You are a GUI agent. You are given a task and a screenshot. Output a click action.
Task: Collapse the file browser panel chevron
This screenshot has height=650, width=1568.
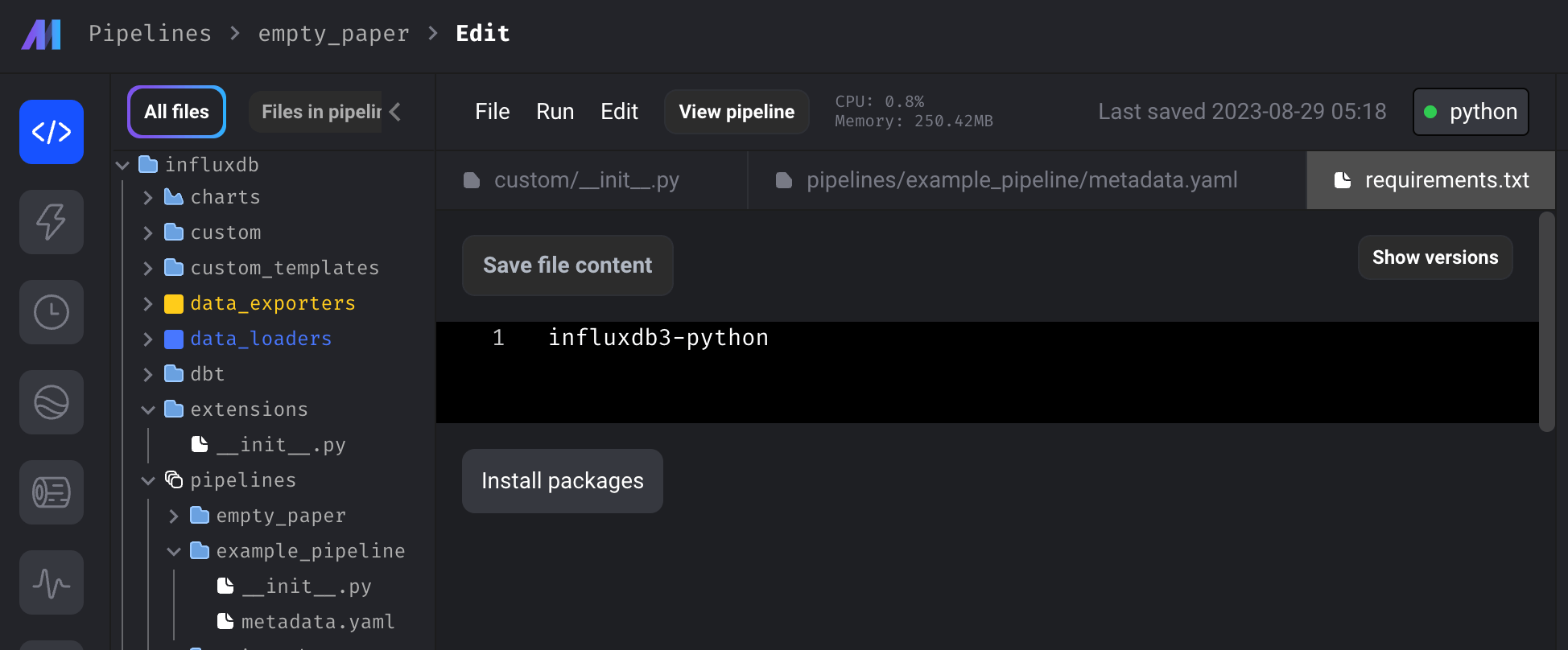point(395,112)
